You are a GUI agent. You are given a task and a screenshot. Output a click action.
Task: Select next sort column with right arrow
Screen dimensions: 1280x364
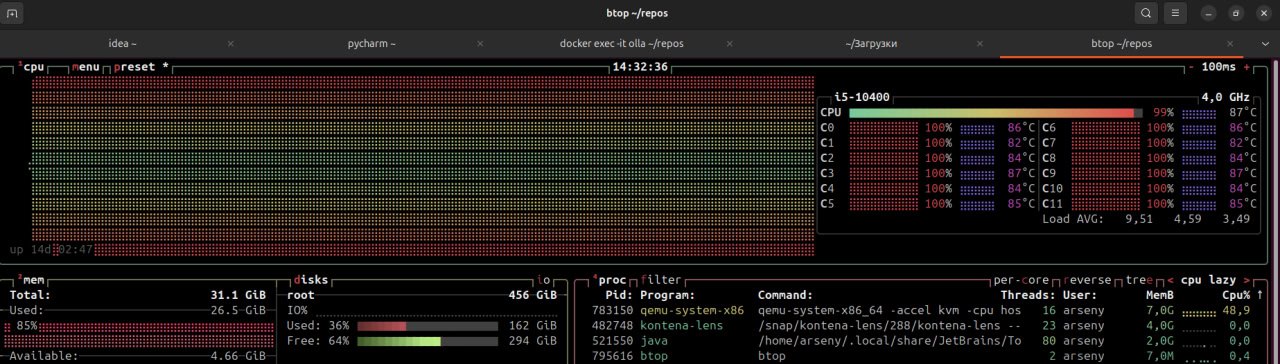click(x=1247, y=280)
